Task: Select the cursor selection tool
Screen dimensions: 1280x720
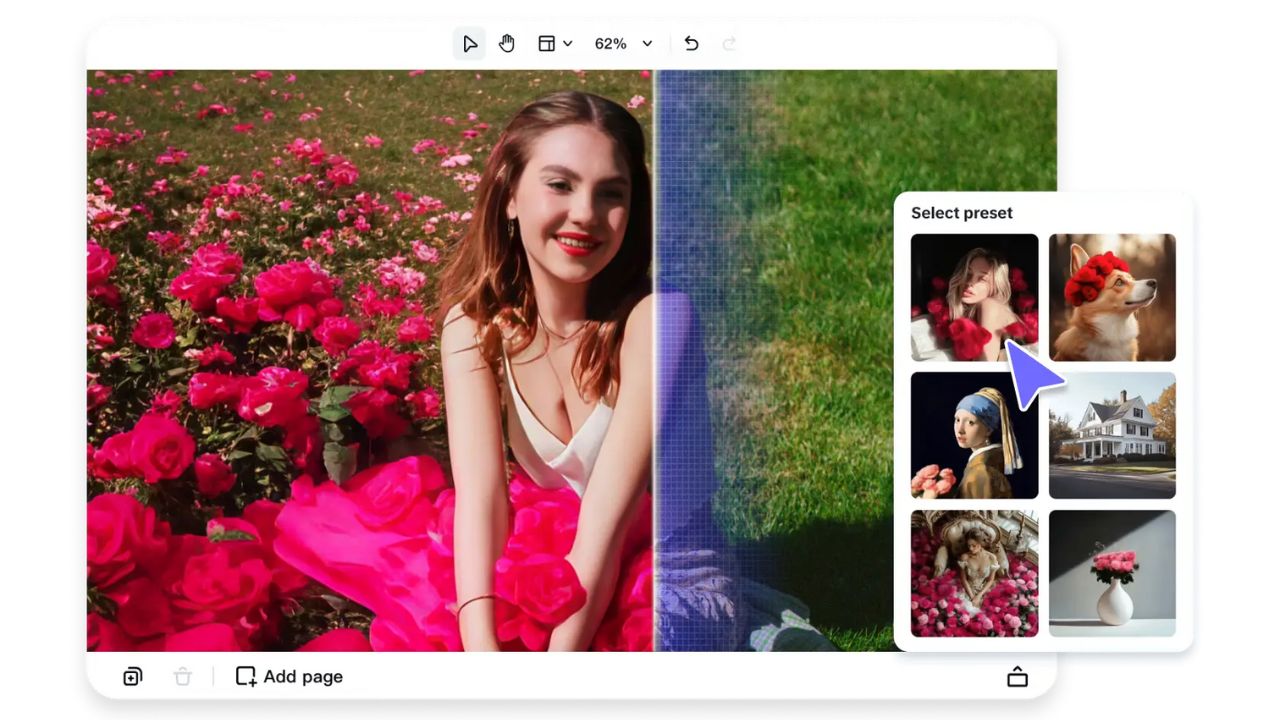Action: tap(470, 43)
